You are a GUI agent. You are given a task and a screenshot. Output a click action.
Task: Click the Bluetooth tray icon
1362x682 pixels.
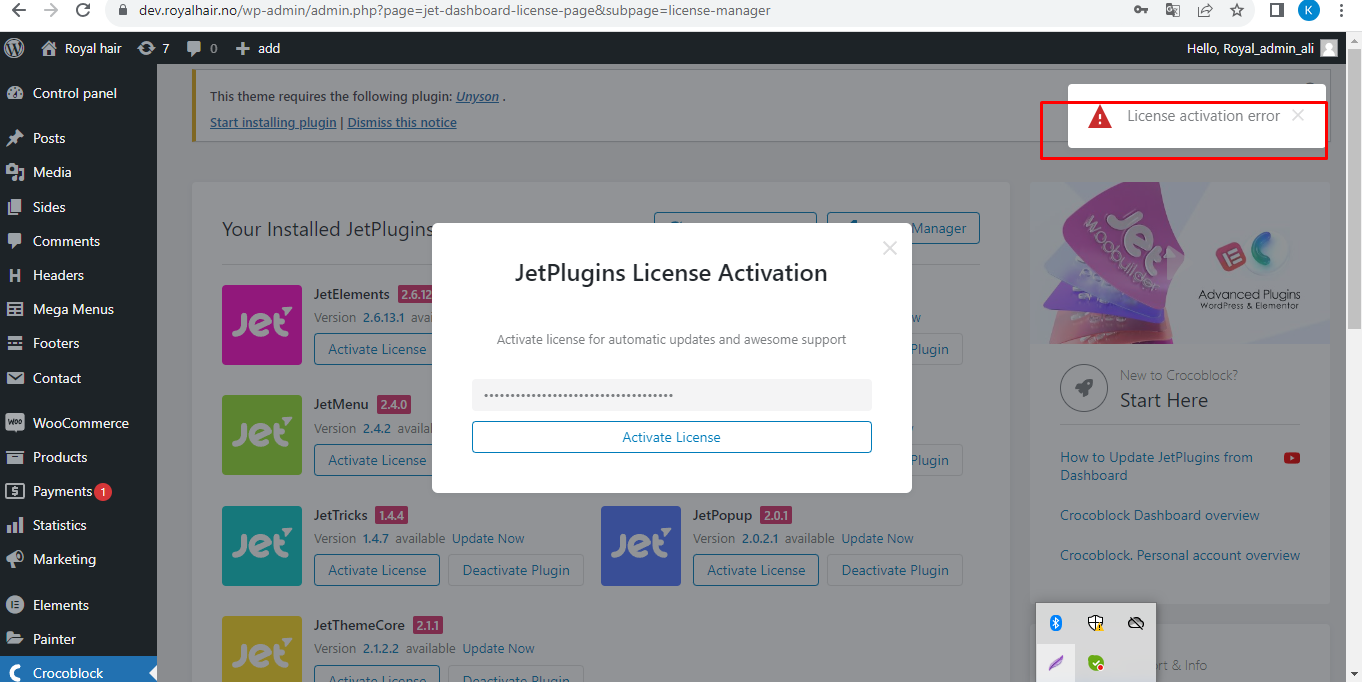1056,623
